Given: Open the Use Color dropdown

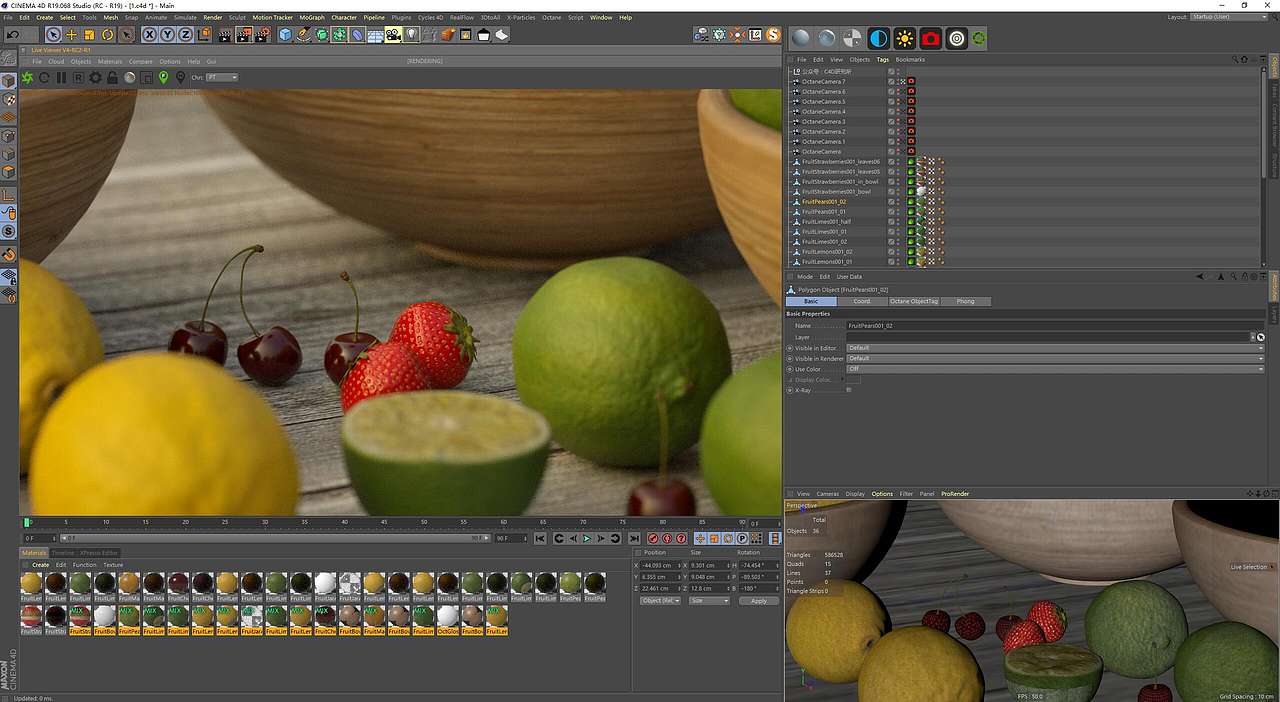Looking at the screenshot, I should 1055,369.
